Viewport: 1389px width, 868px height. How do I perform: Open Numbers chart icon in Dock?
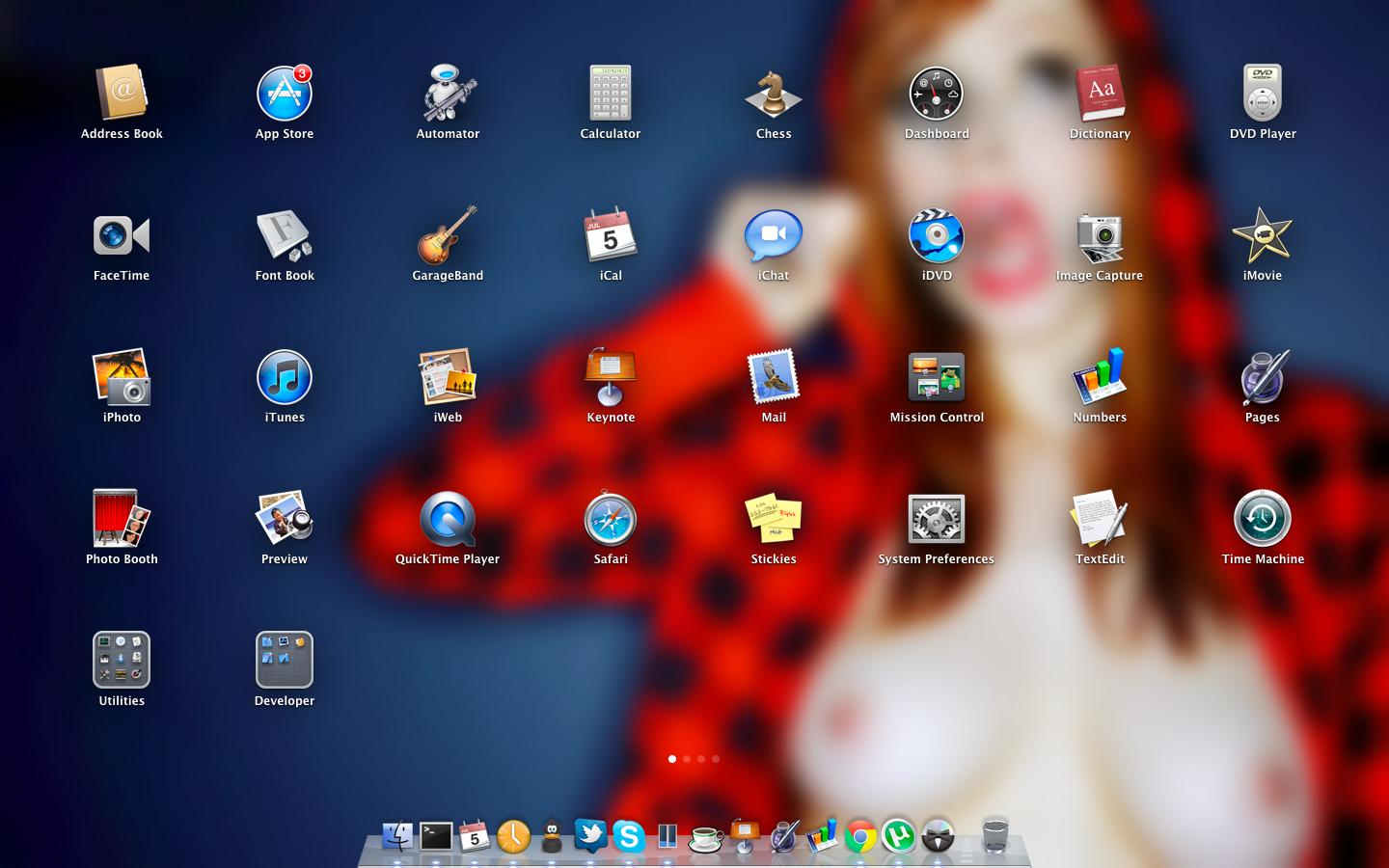(x=822, y=836)
